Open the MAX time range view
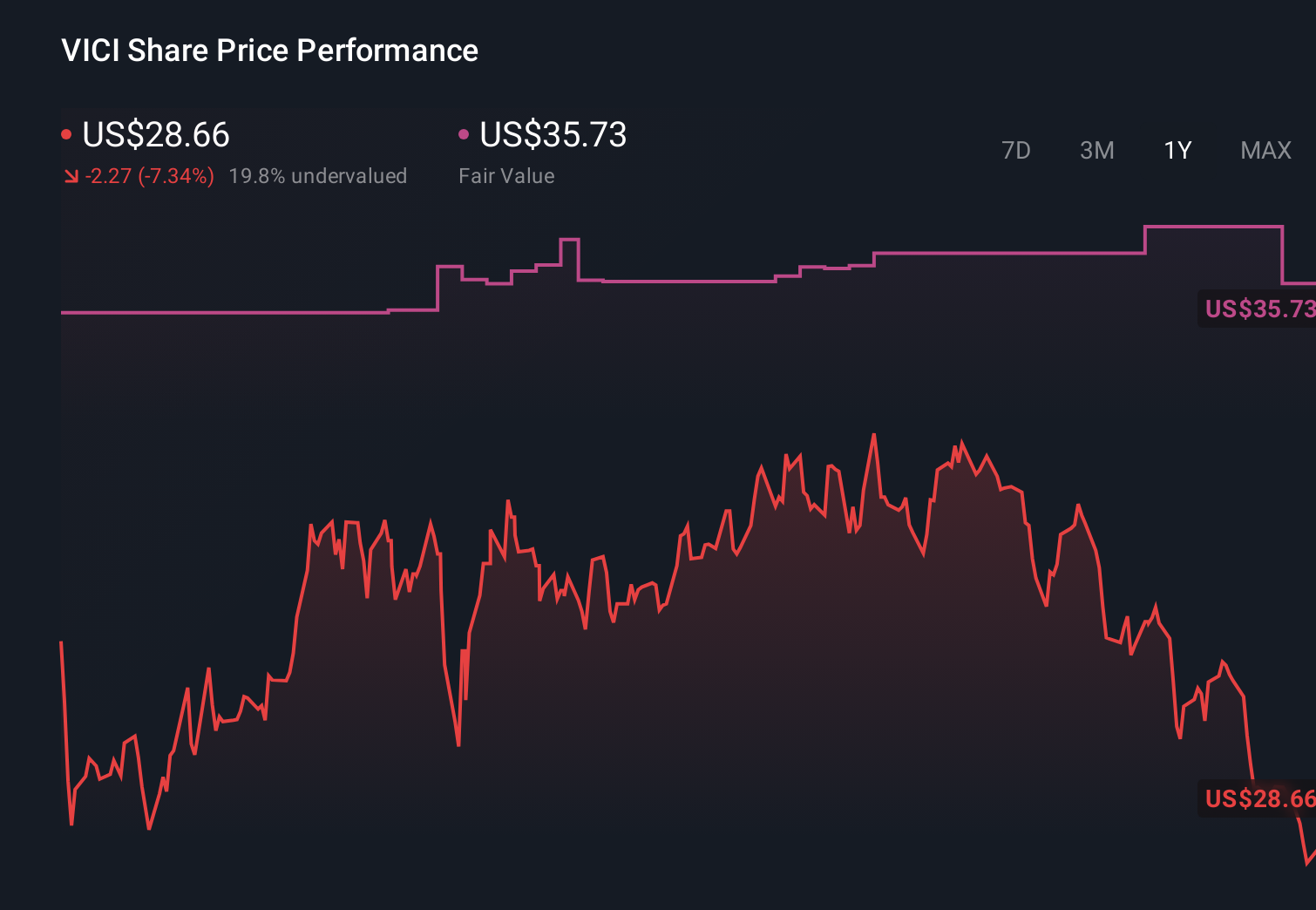This screenshot has width=1316, height=910. click(x=1265, y=150)
